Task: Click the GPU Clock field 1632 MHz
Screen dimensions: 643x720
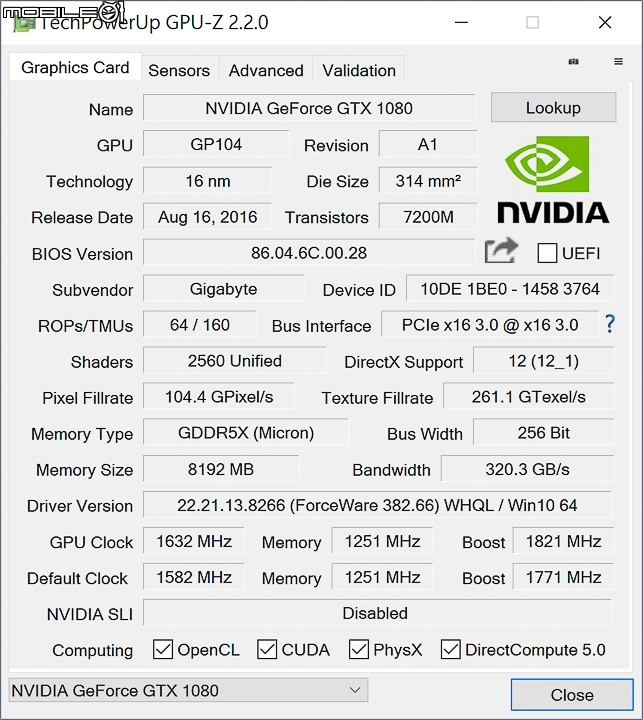Action: click(194, 541)
